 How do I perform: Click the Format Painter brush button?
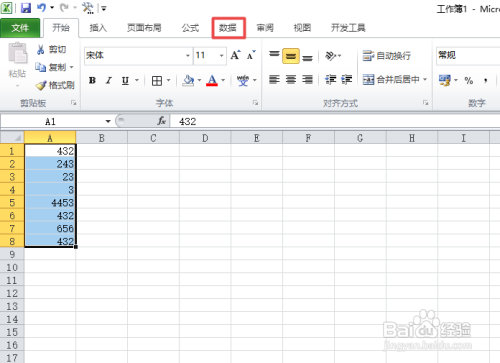tap(55, 85)
